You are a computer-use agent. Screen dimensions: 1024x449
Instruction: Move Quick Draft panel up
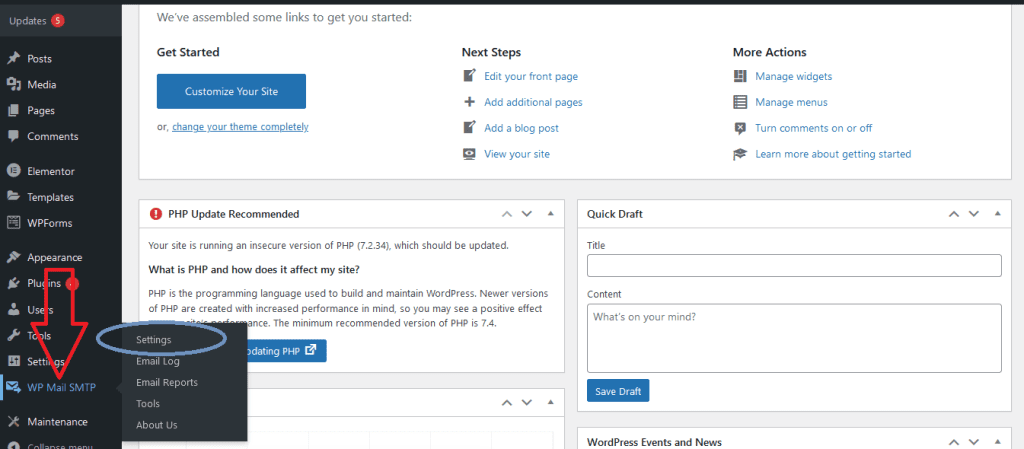[x=954, y=213]
